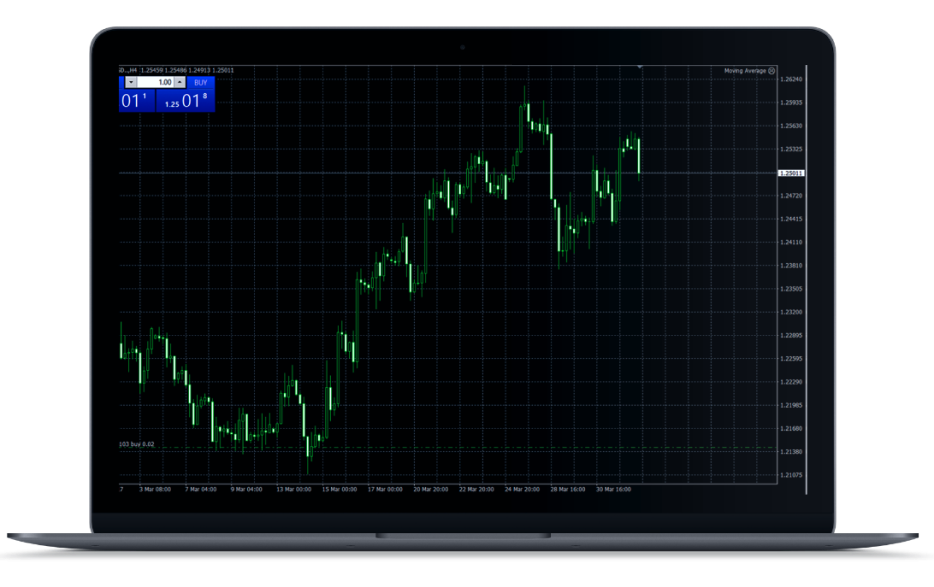The width and height of the screenshot is (934, 587).
Task: Increase lot volume with the up arrow
Action: tap(180, 82)
